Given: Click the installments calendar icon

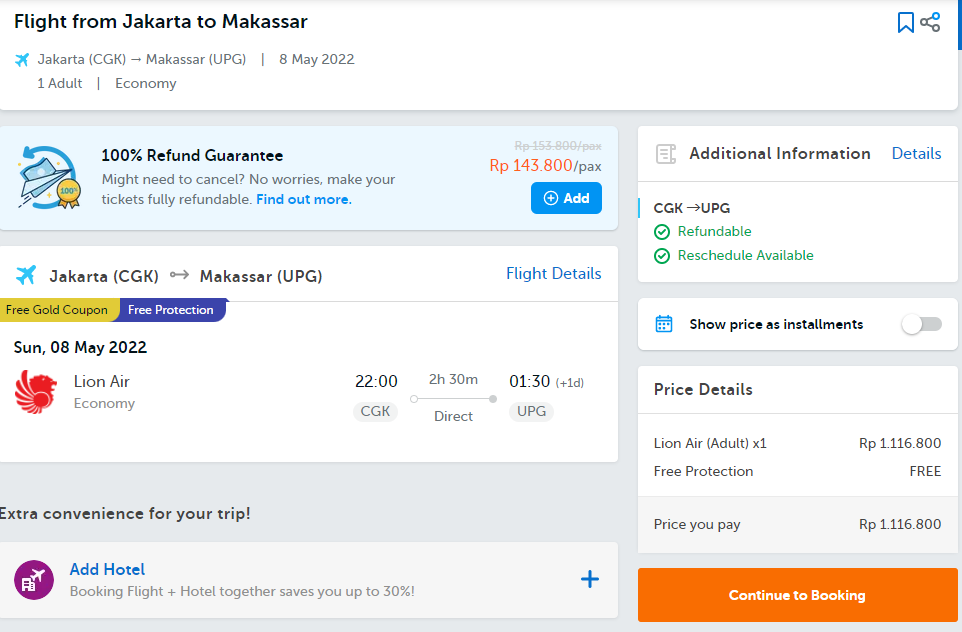Looking at the screenshot, I should coord(664,323).
